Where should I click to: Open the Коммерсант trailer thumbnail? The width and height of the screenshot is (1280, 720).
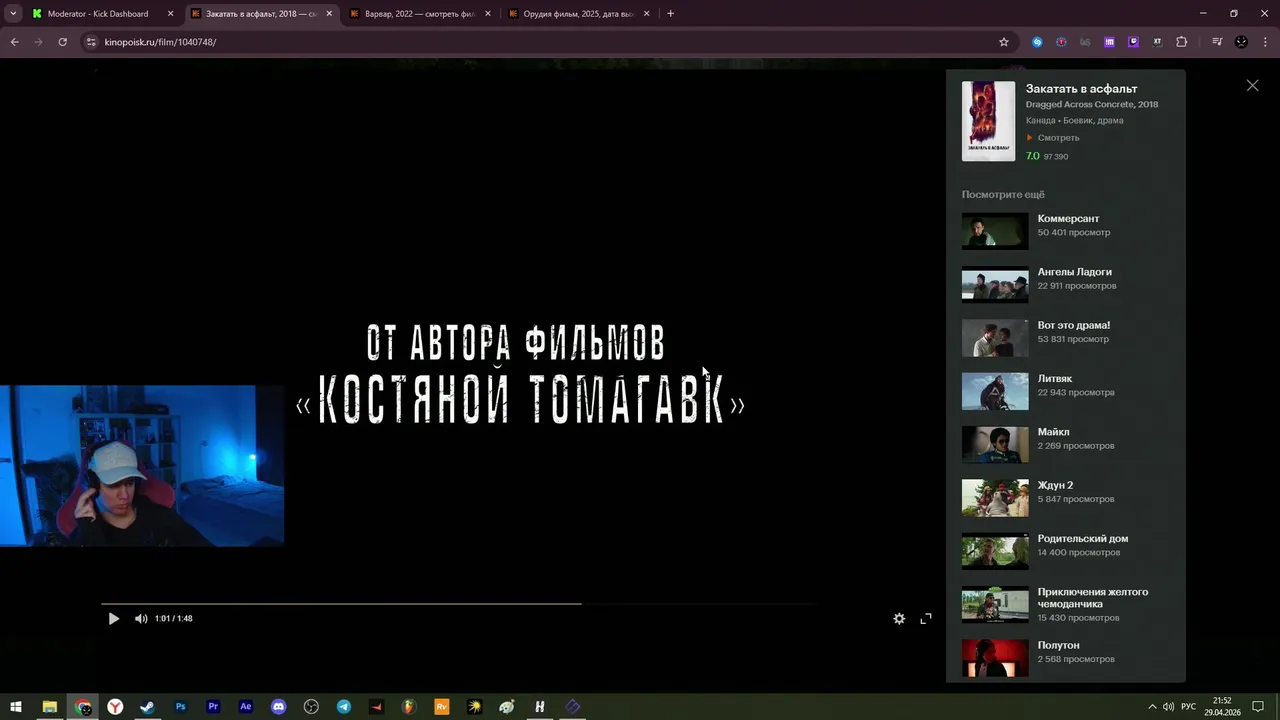pyautogui.click(x=995, y=231)
